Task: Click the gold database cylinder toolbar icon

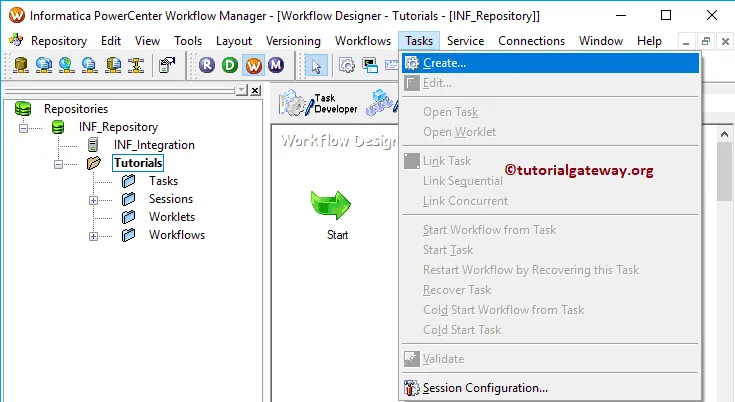Action: tap(21, 65)
